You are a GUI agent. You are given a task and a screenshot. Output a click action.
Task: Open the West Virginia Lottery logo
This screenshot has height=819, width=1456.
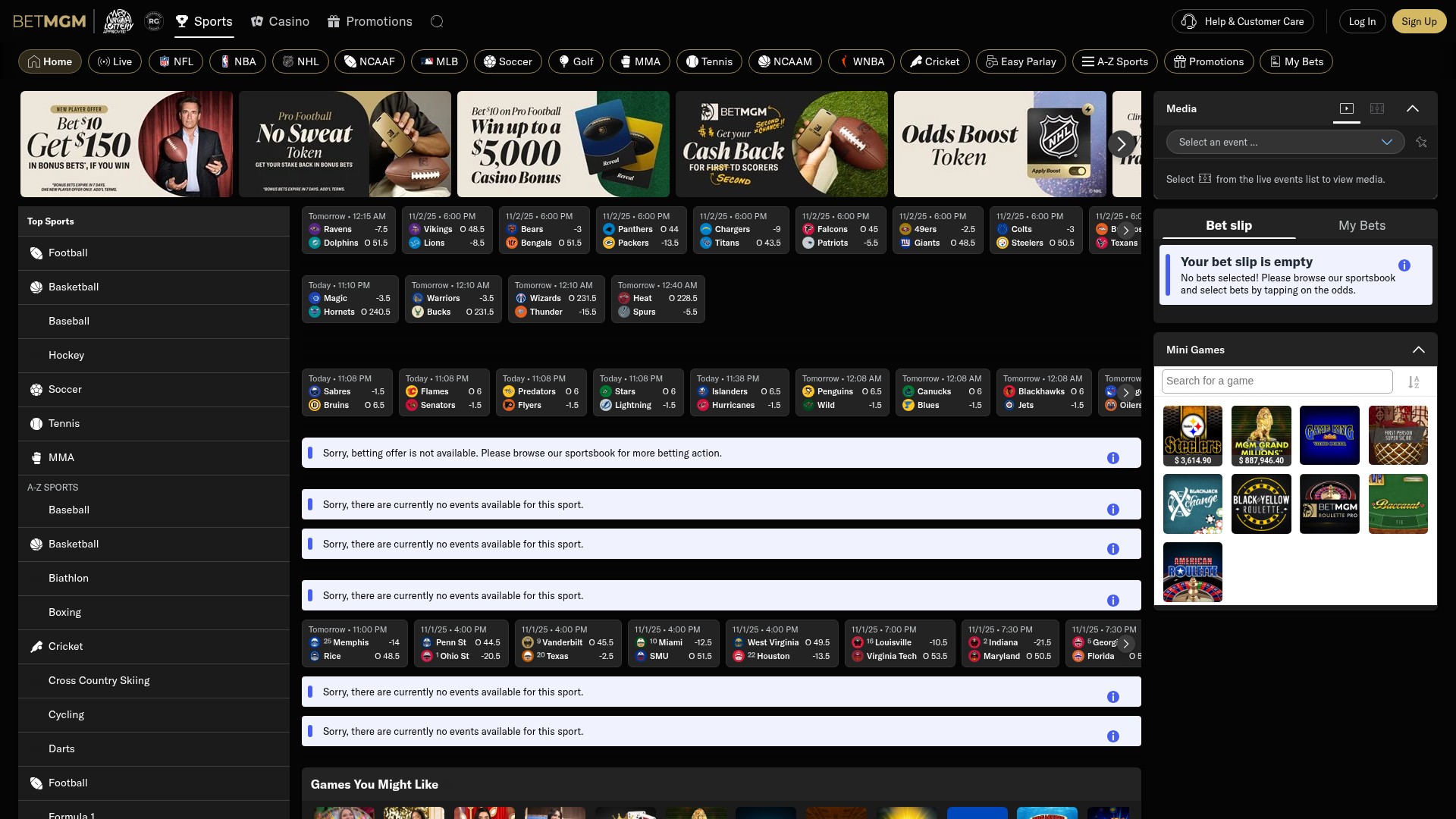pyautogui.click(x=119, y=21)
